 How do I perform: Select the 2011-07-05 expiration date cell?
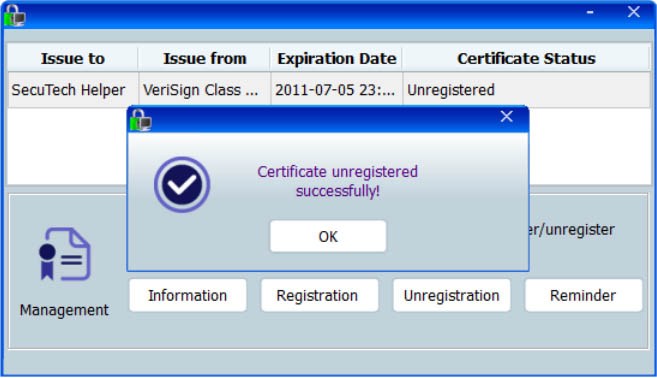(336, 90)
